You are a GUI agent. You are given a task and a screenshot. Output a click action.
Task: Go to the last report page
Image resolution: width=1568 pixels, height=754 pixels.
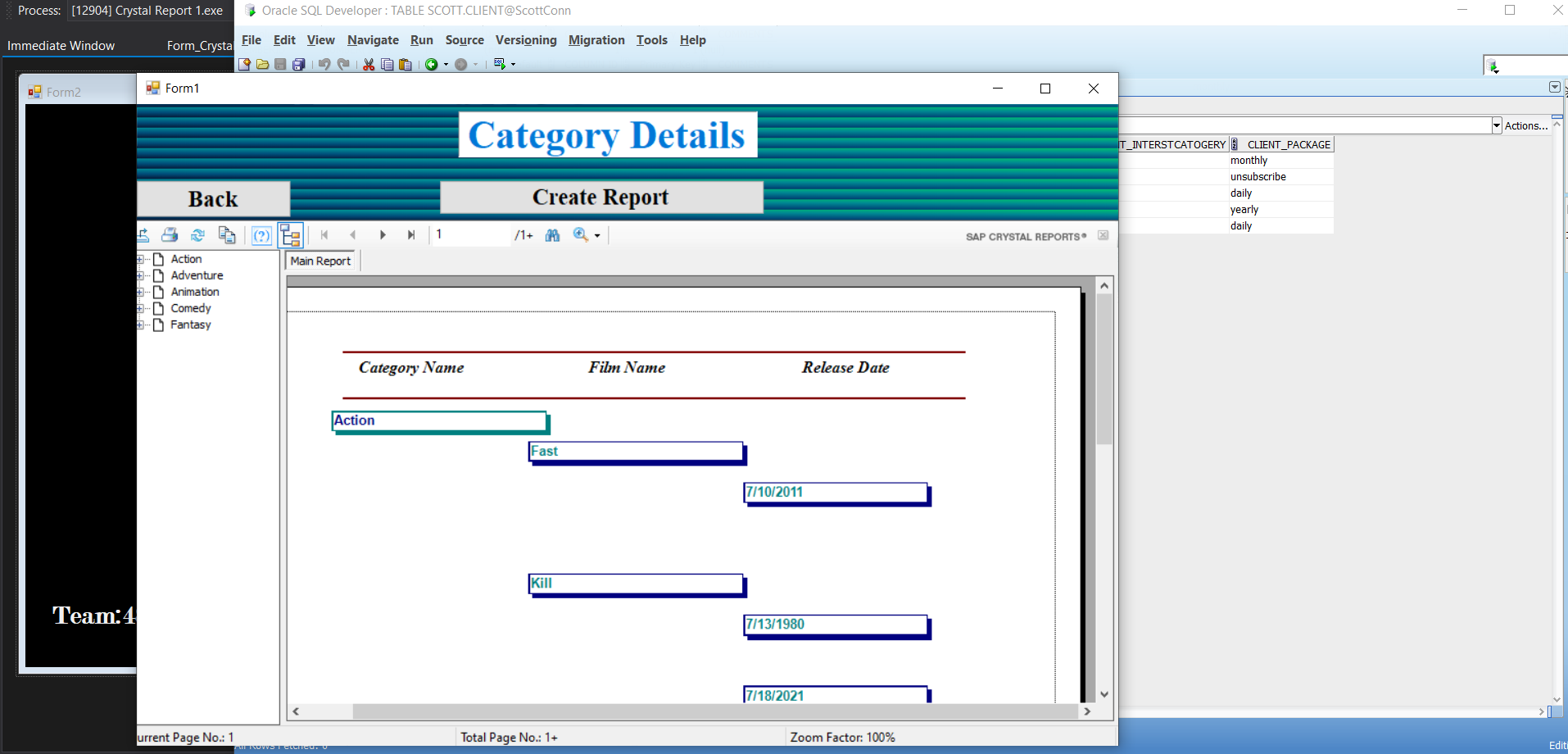tap(410, 234)
